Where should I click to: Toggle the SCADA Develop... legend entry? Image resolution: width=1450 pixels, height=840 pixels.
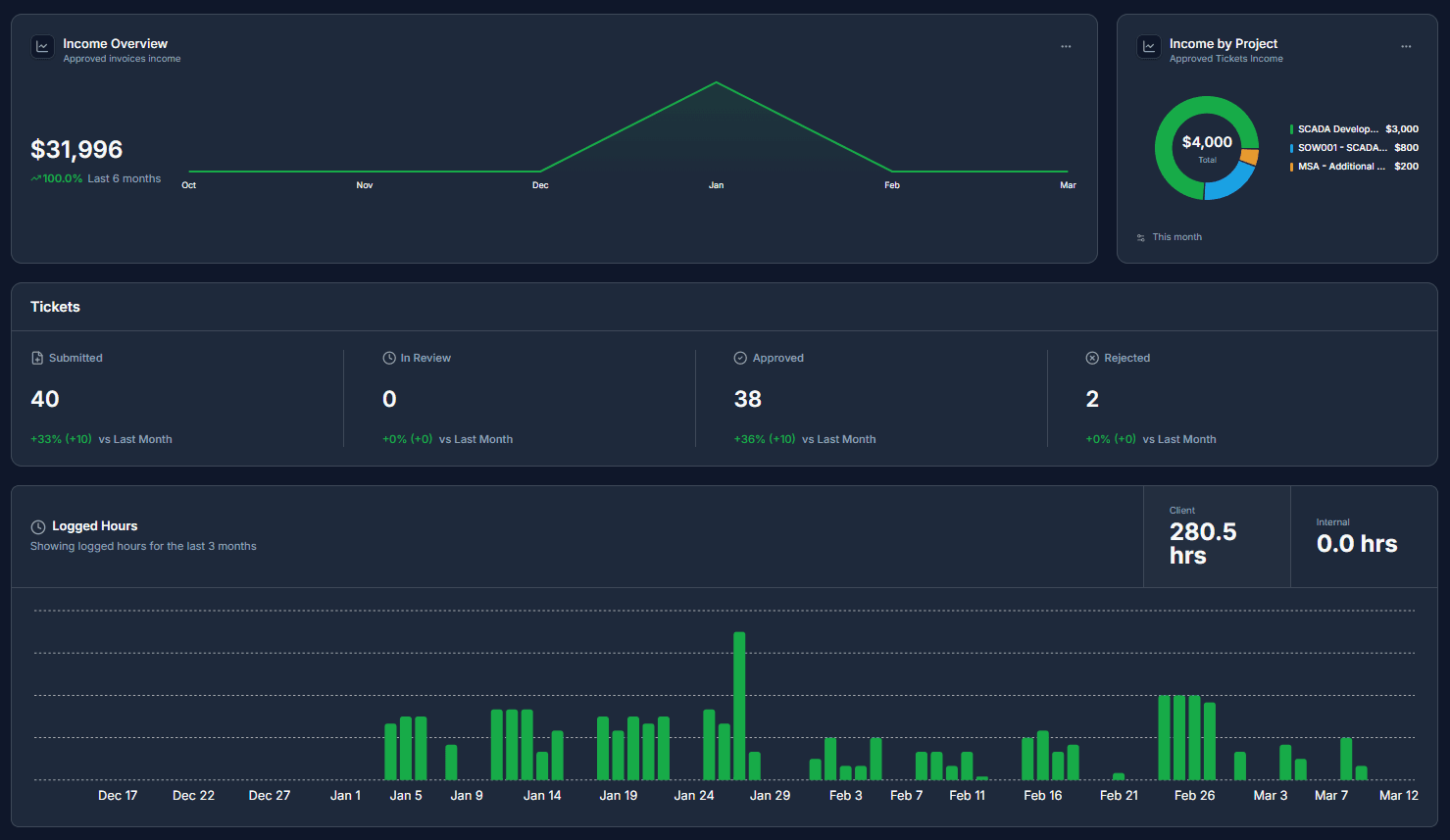1337,129
